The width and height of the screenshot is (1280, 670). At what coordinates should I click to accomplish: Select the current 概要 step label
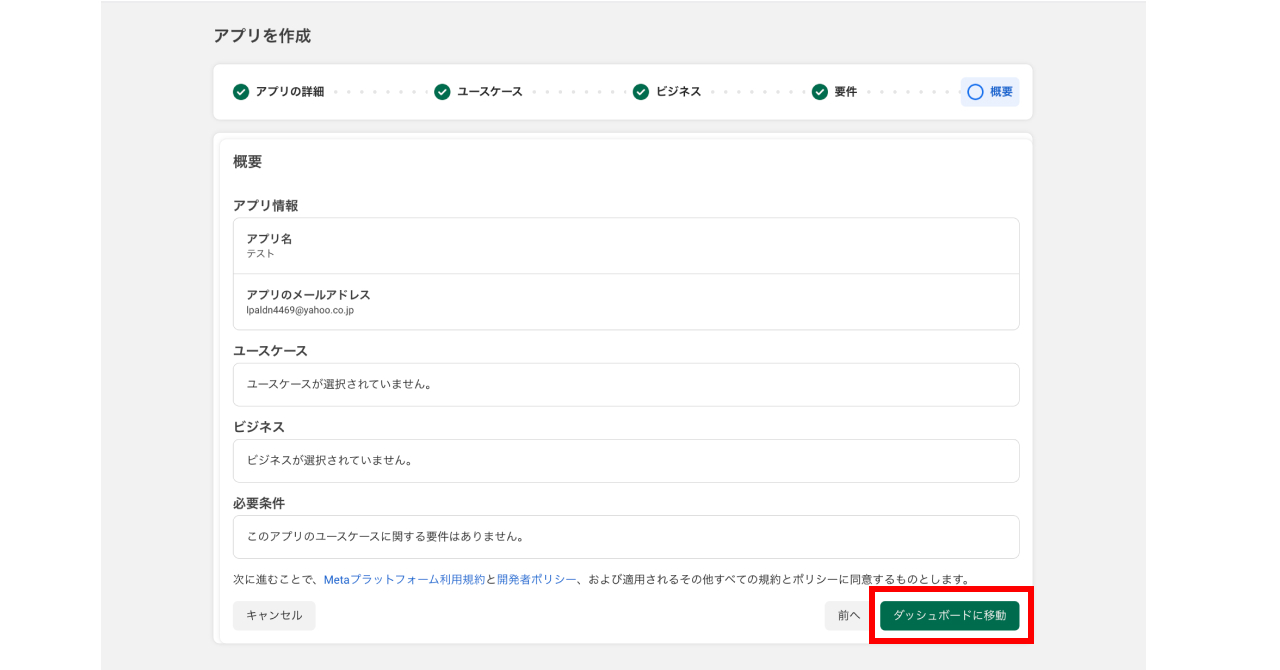1001,92
